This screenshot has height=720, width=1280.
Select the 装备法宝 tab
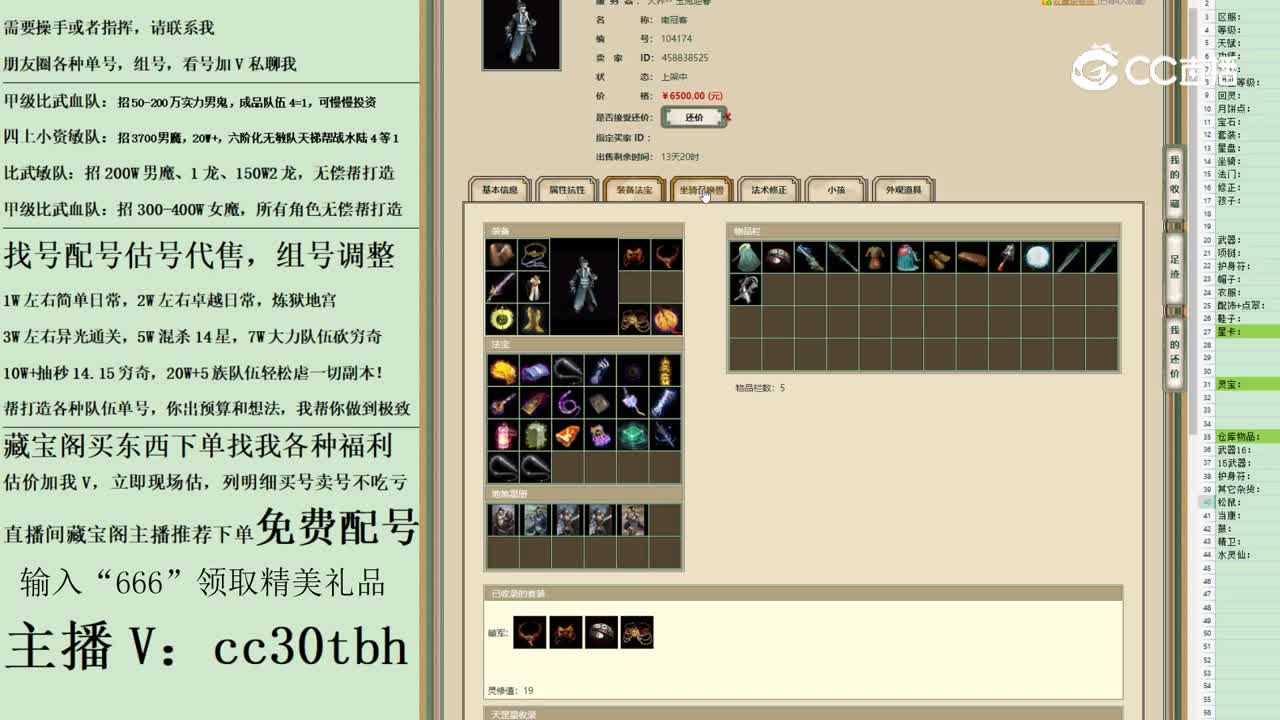pos(634,189)
